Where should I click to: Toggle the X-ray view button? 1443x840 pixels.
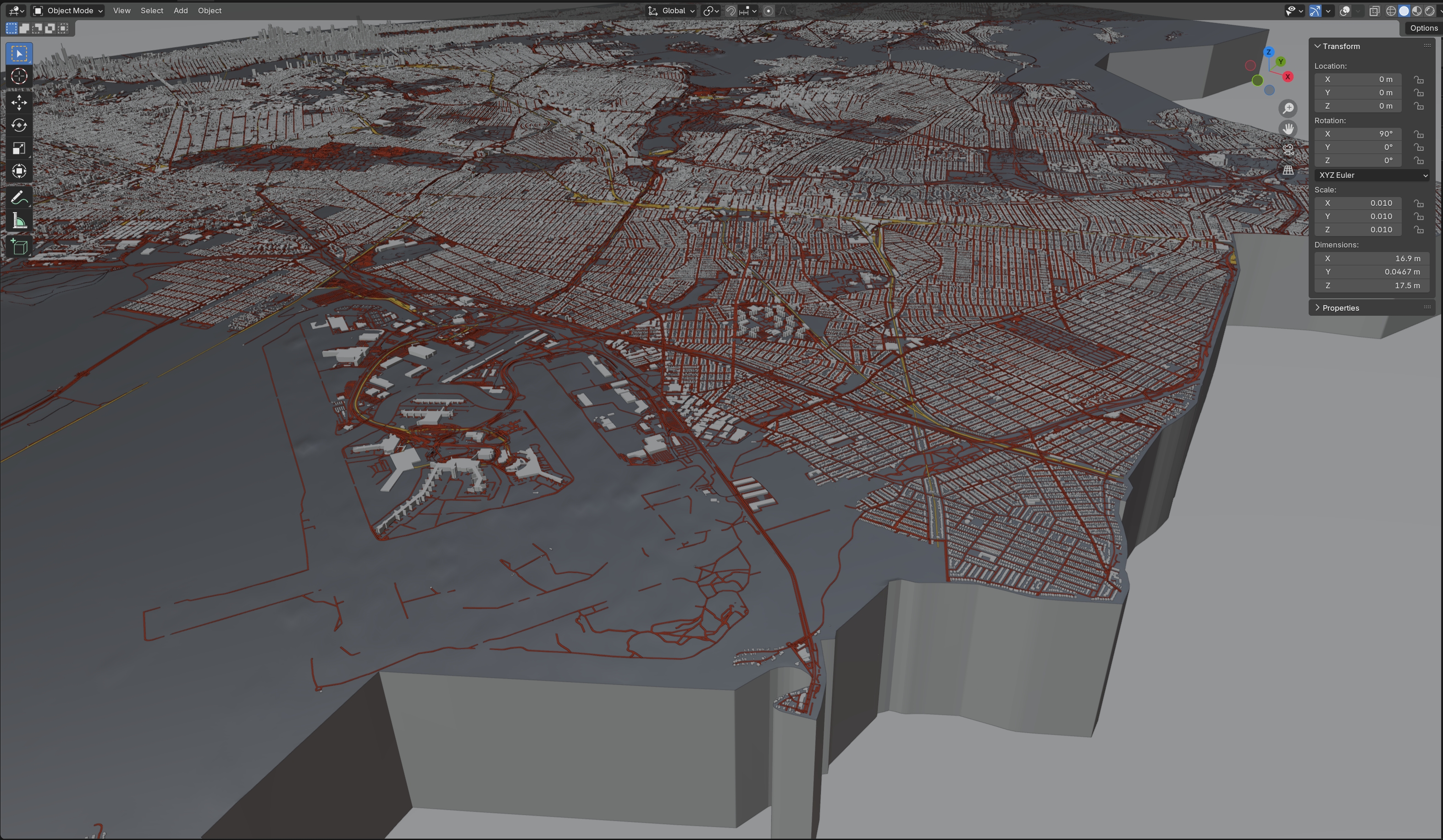pos(1374,11)
